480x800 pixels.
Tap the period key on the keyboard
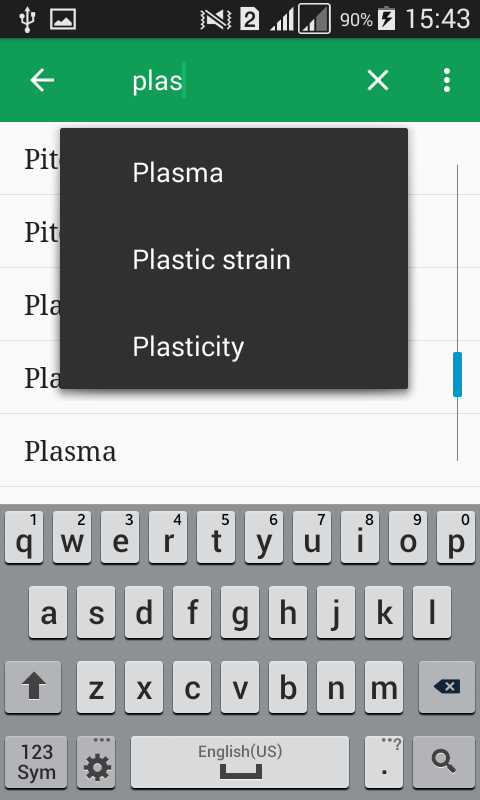pos(384,762)
